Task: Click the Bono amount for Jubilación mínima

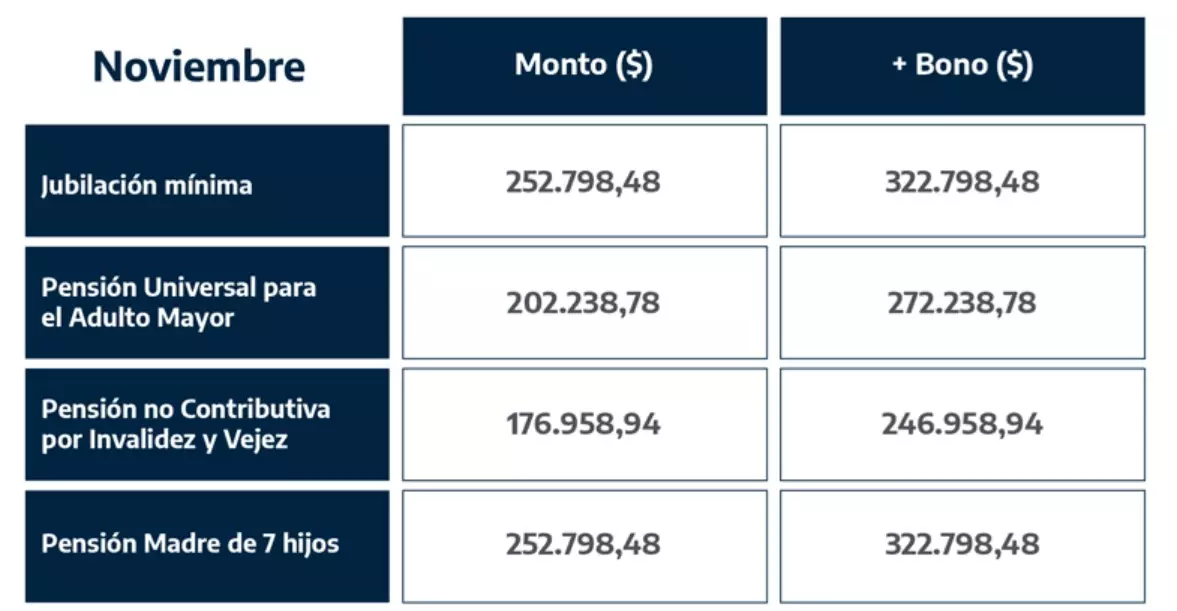Action: (x=962, y=182)
